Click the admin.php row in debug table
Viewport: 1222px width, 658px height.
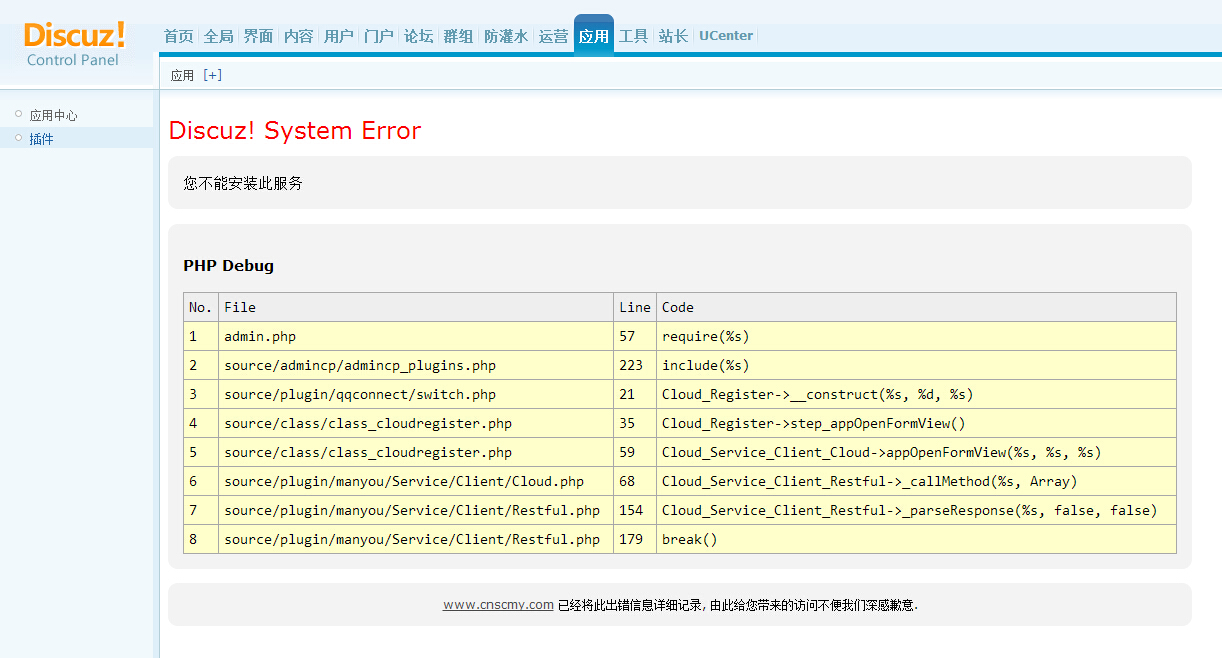coord(260,336)
